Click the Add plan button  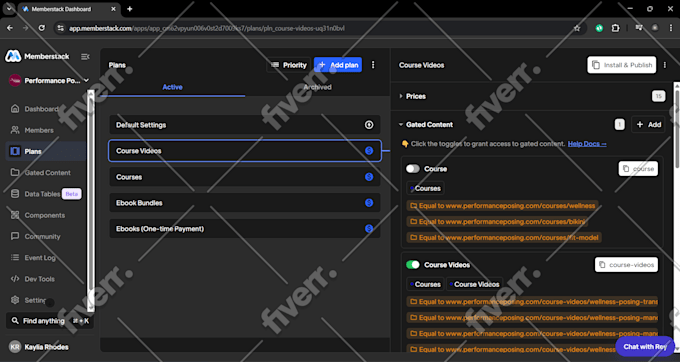[338, 65]
